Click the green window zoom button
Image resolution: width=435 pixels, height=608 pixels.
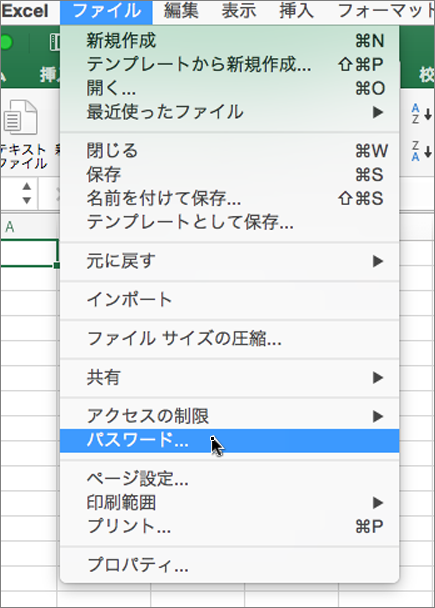[x=5, y=43]
